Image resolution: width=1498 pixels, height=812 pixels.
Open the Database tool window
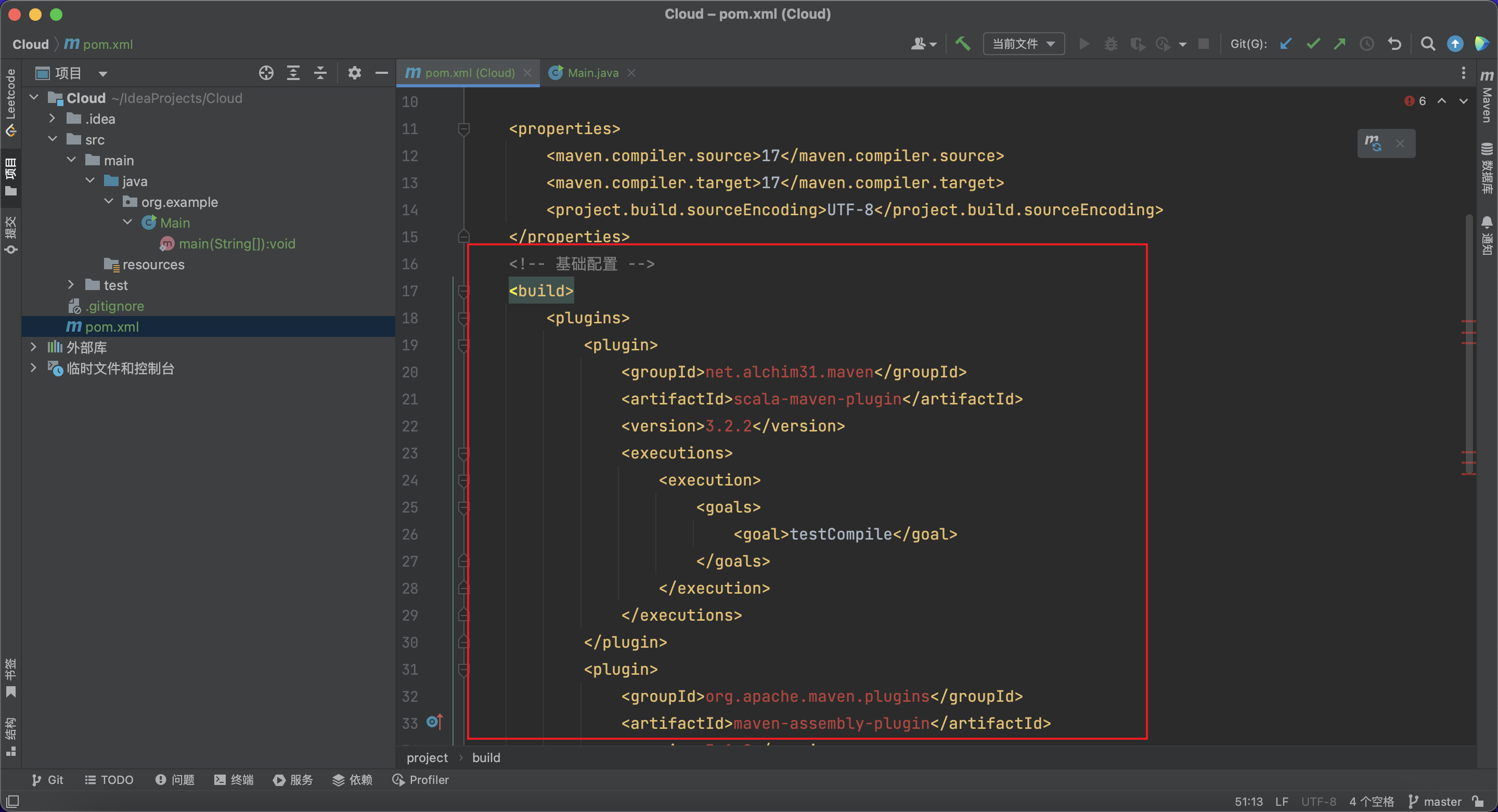1487,168
